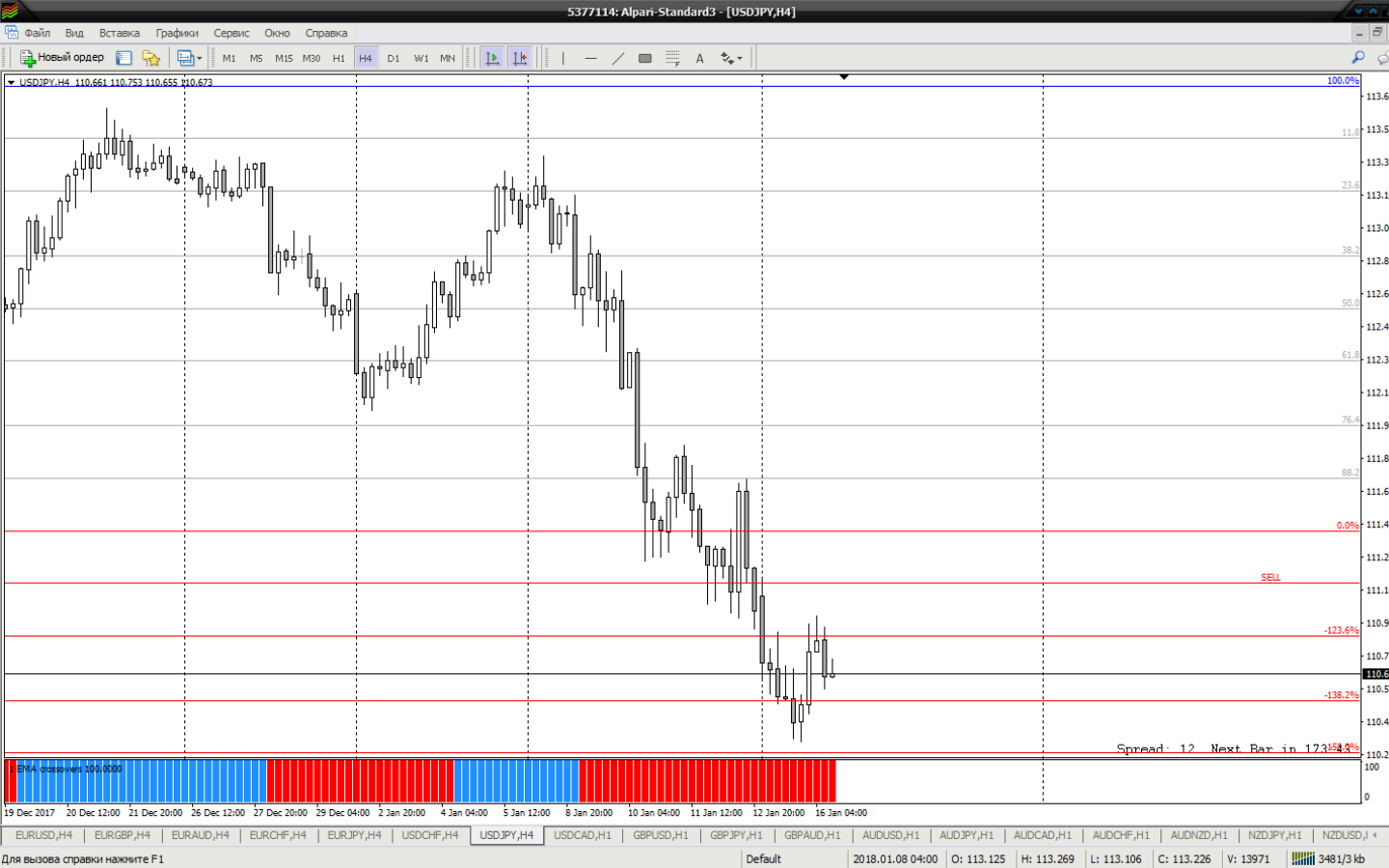Switch to the NZDJPY,H1 chart tab

pos(1275,835)
